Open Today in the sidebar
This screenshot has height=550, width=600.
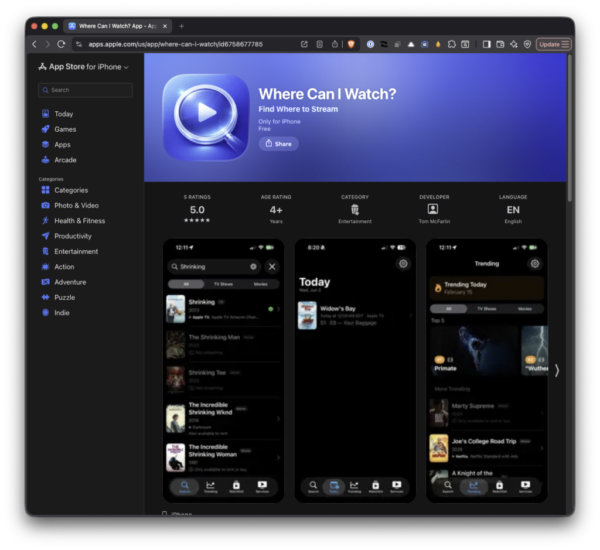click(57, 114)
